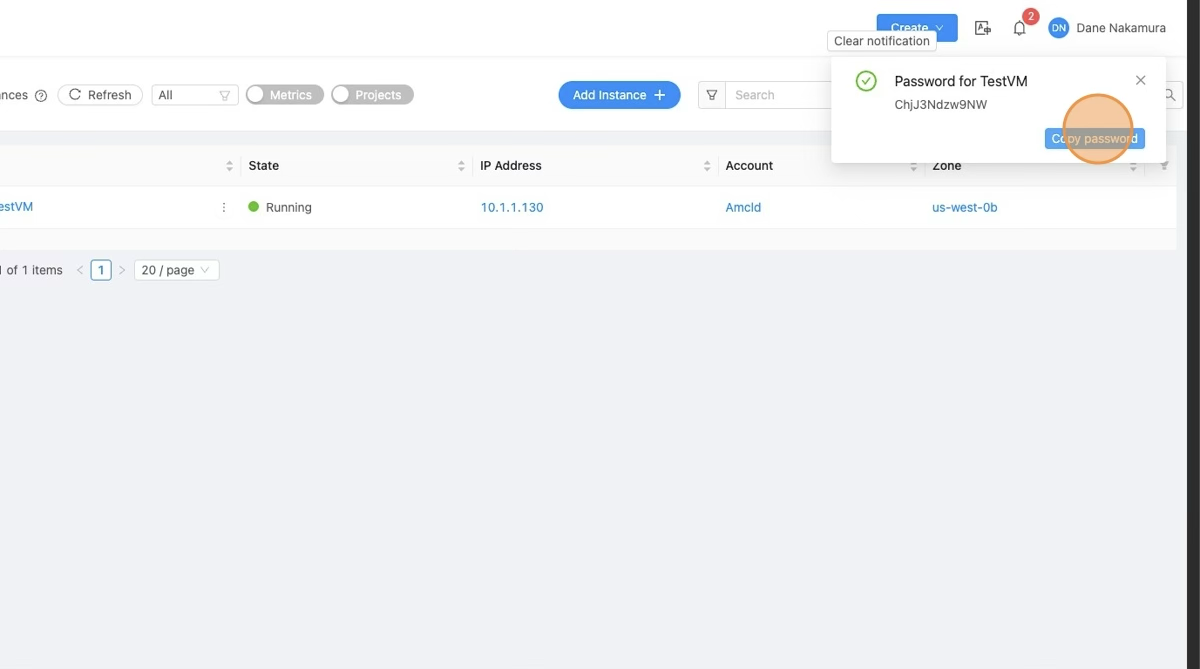Image resolution: width=1200 pixels, height=669 pixels.
Task: Click the Copy password button
Action: tap(1094, 139)
